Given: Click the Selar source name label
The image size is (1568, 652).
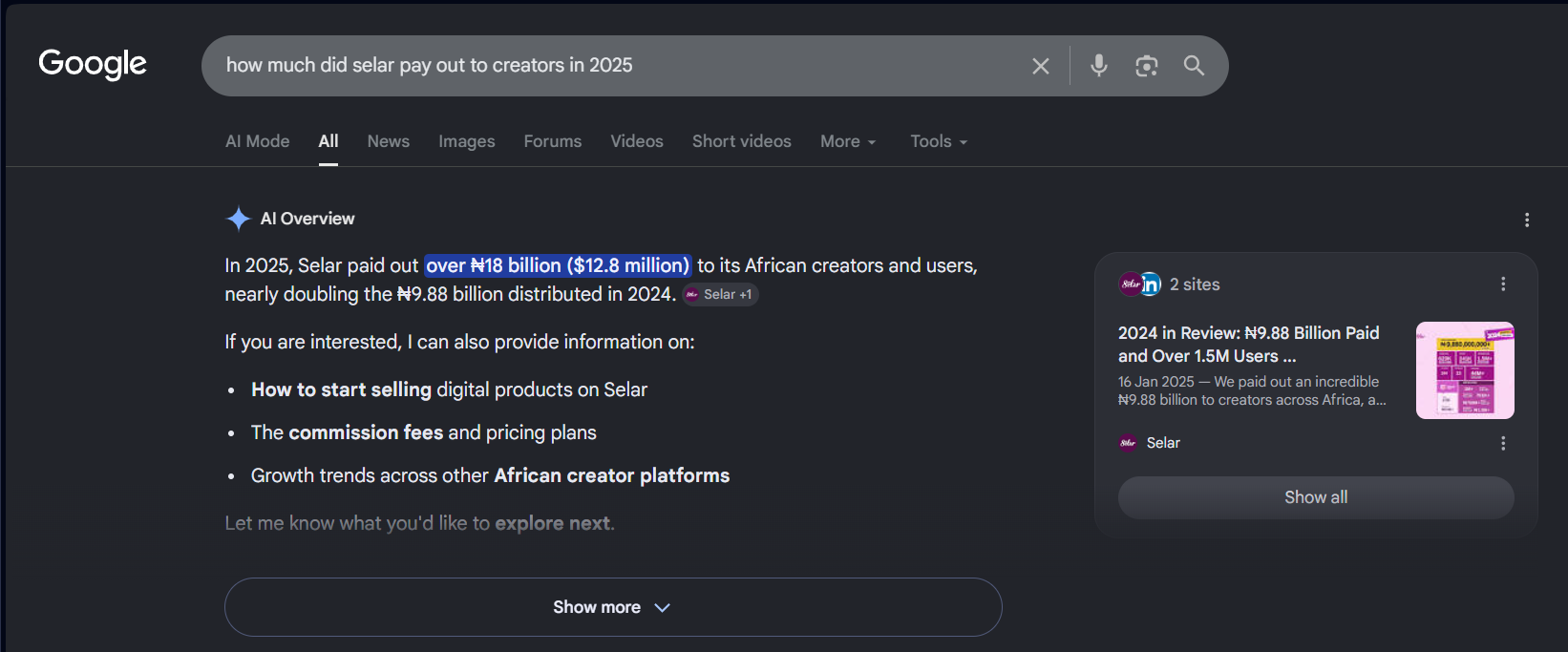Looking at the screenshot, I should point(1163,443).
